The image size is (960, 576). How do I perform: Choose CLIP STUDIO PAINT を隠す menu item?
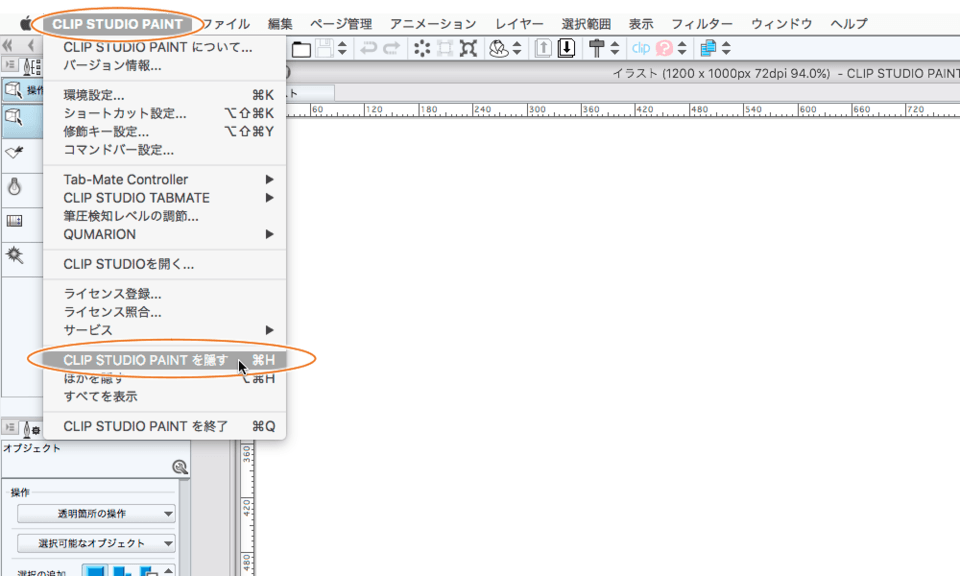(x=146, y=360)
